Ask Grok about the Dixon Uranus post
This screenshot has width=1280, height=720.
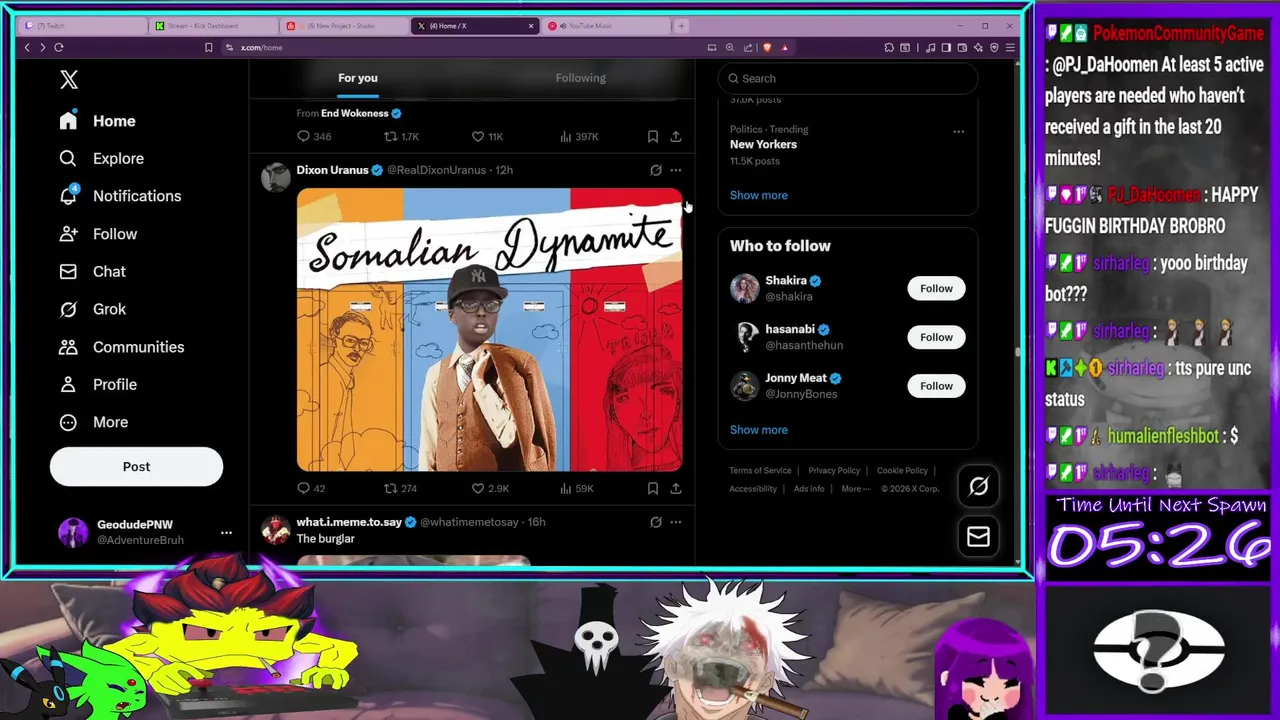click(x=656, y=170)
